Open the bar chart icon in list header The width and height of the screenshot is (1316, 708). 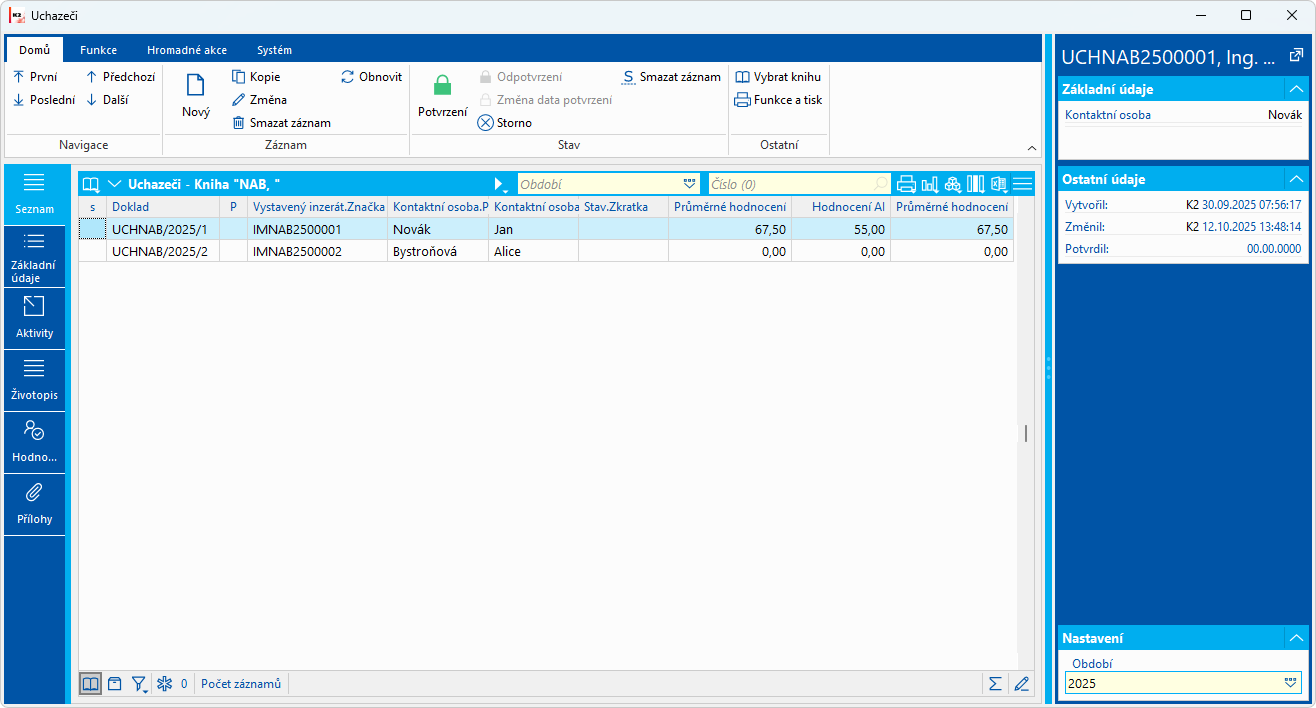click(929, 184)
